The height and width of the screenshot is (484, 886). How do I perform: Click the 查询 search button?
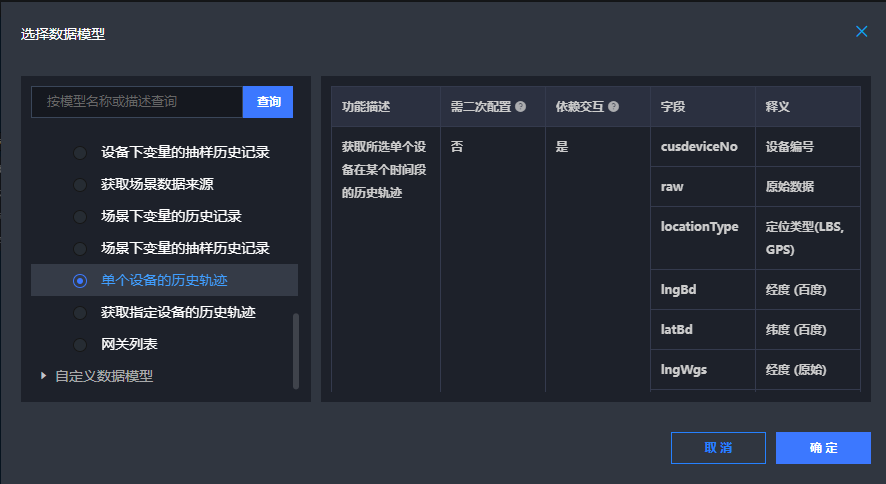(x=268, y=102)
